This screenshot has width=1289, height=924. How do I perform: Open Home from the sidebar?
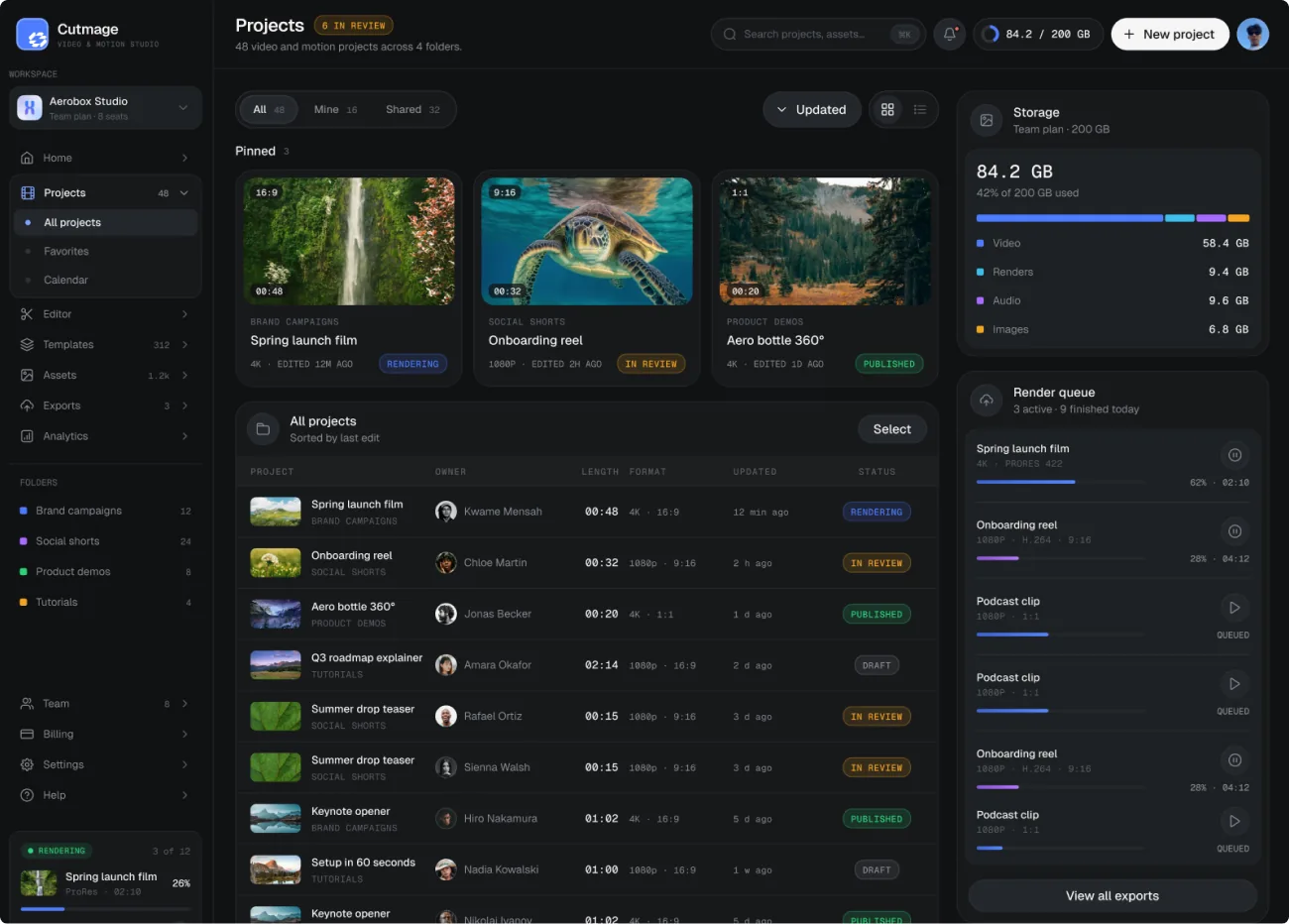[x=105, y=158]
